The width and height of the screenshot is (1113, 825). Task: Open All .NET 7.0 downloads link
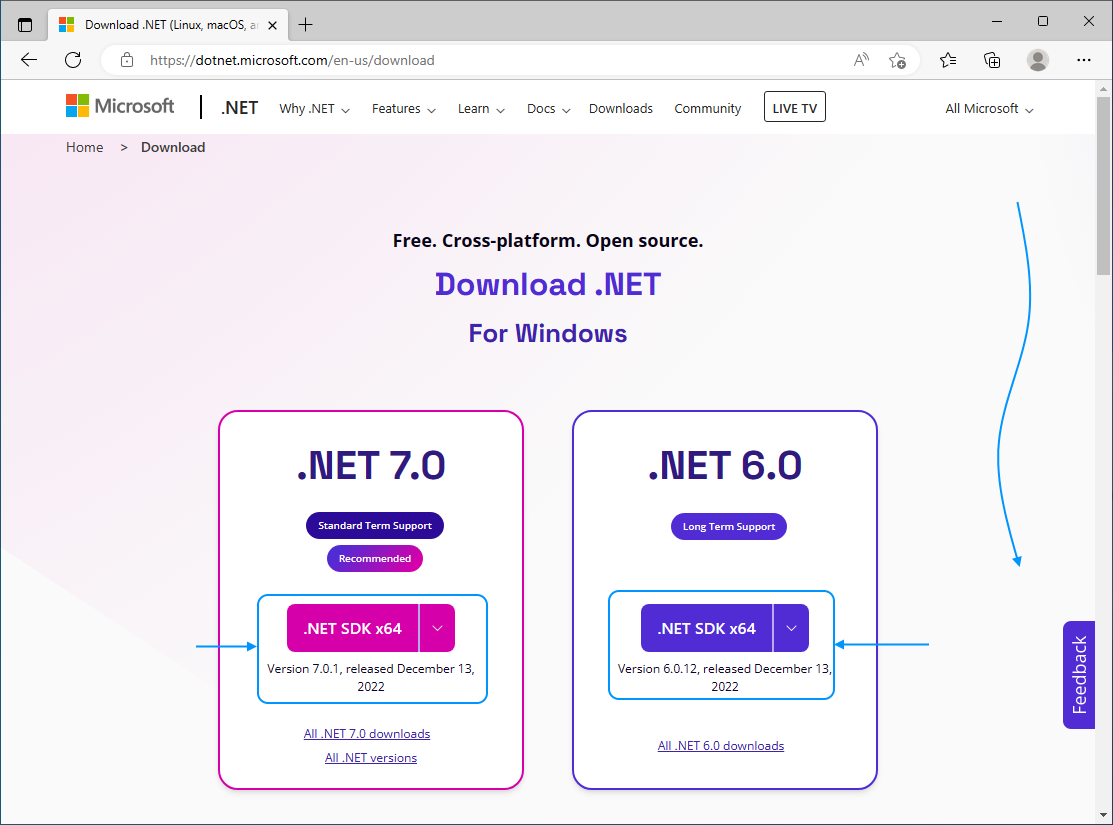367,734
